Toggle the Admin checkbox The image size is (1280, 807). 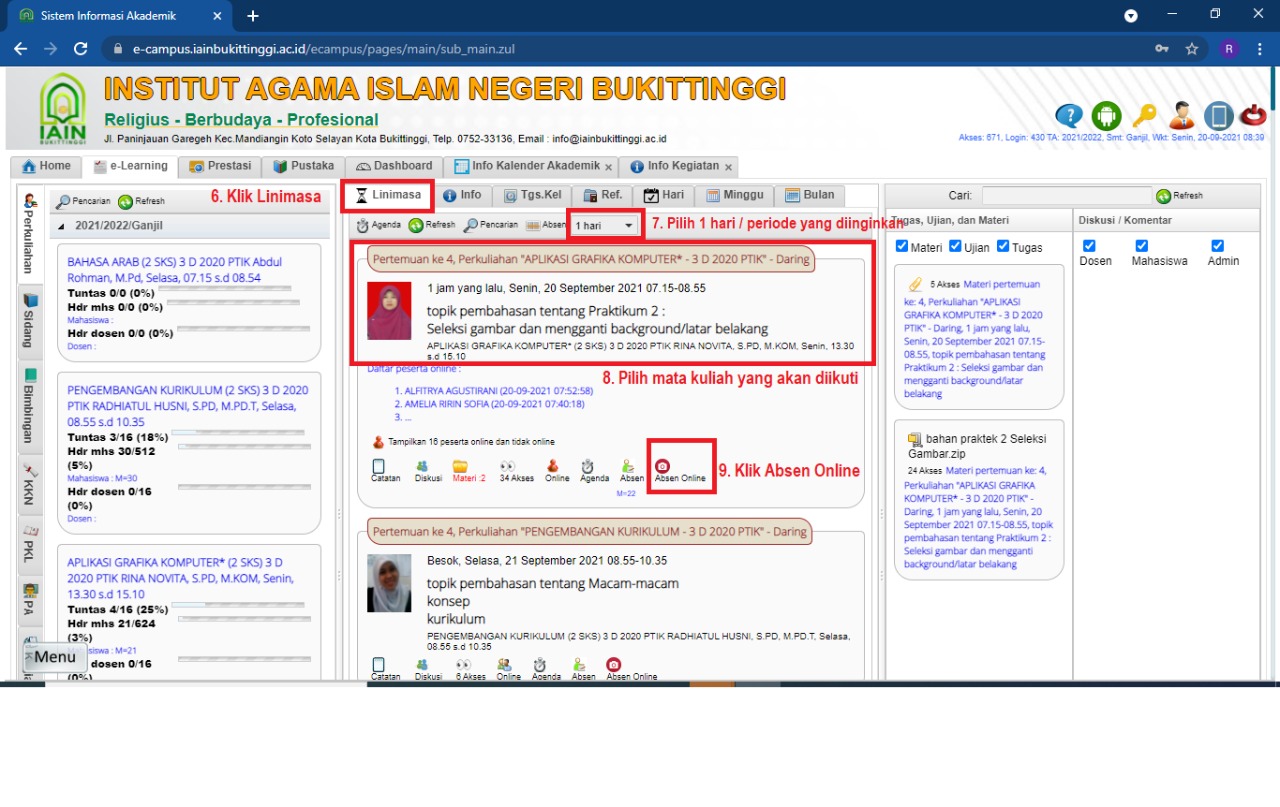pyautogui.click(x=1217, y=246)
